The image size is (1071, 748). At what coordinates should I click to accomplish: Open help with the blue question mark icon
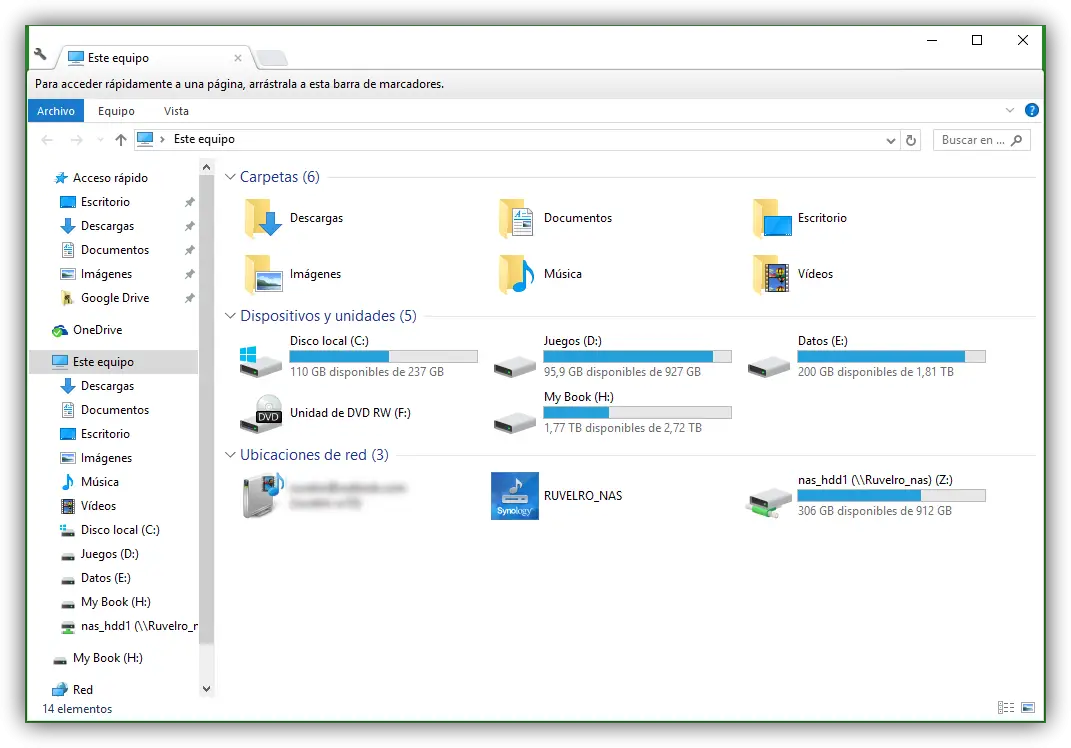(x=1031, y=110)
